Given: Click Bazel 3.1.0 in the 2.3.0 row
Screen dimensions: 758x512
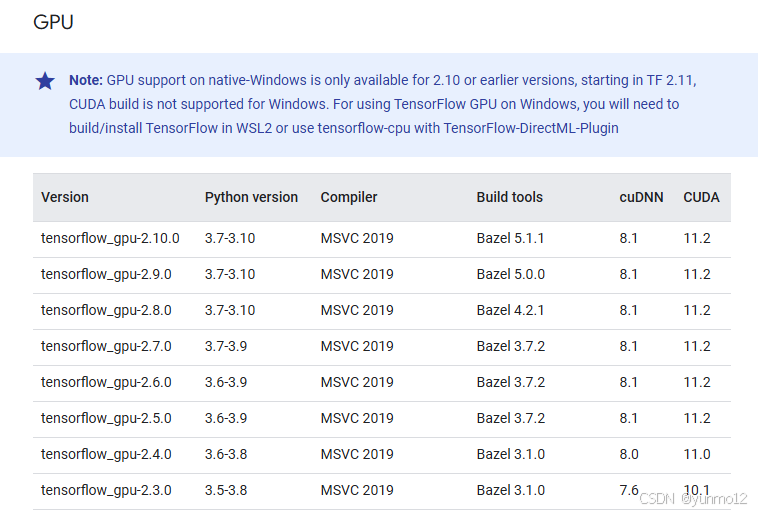Looking at the screenshot, I should coord(510,490).
